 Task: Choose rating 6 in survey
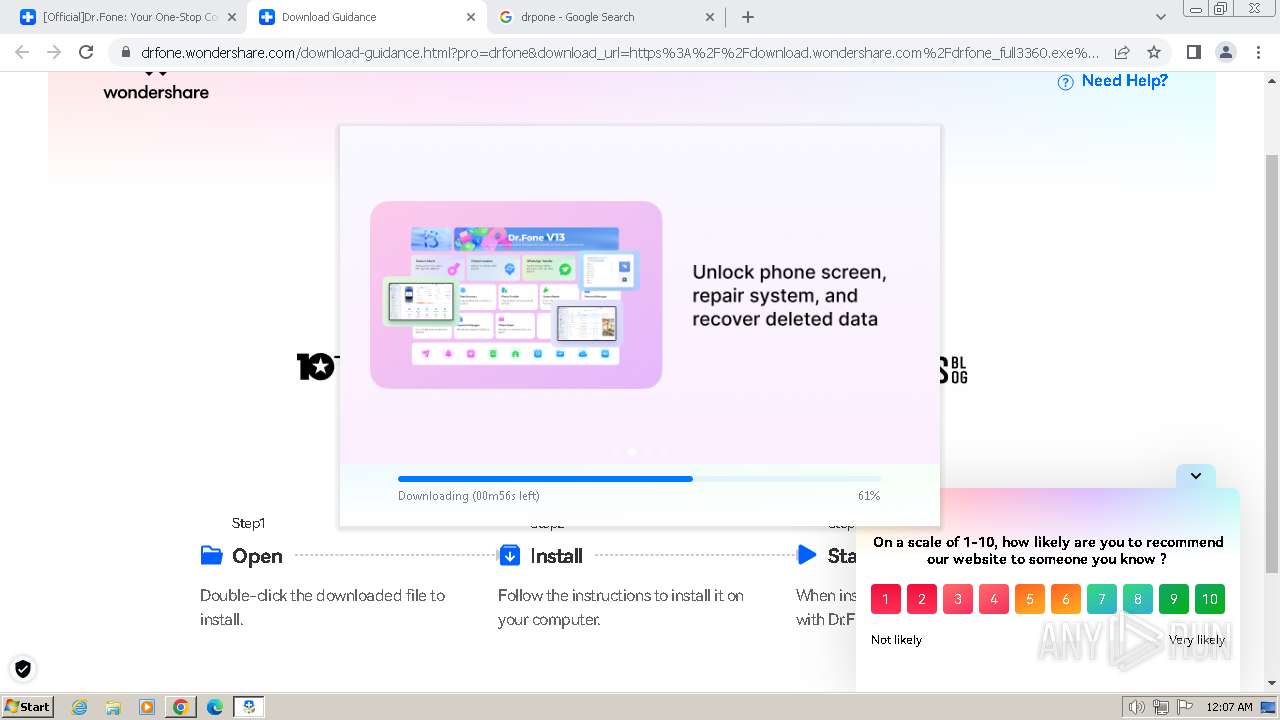click(1066, 599)
